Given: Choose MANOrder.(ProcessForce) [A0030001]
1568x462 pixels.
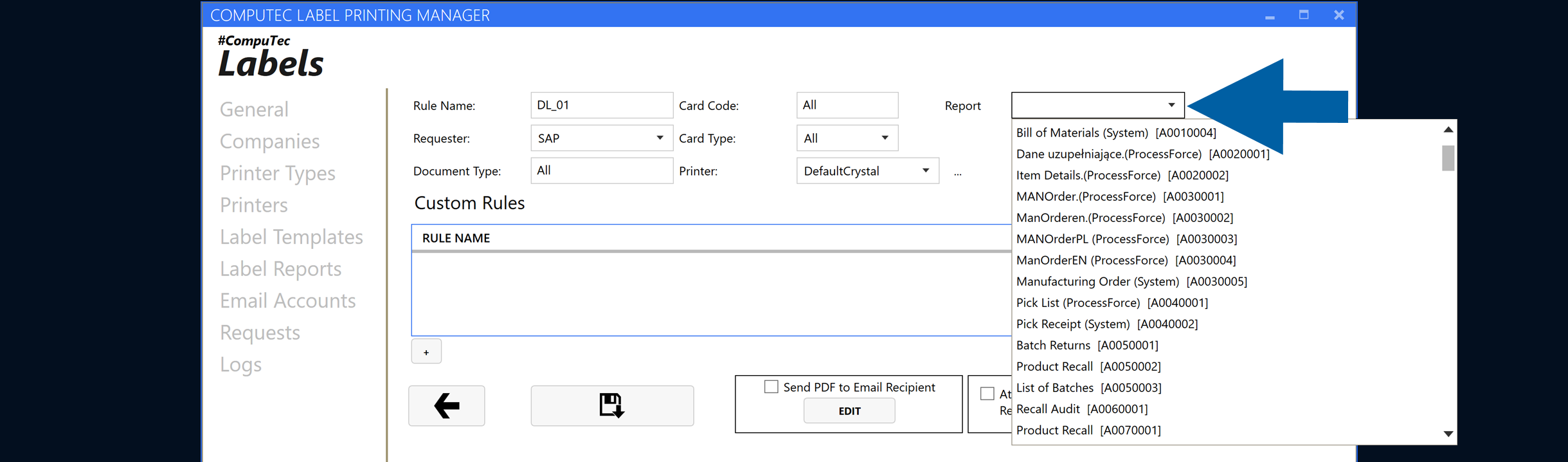Looking at the screenshot, I should (1120, 196).
